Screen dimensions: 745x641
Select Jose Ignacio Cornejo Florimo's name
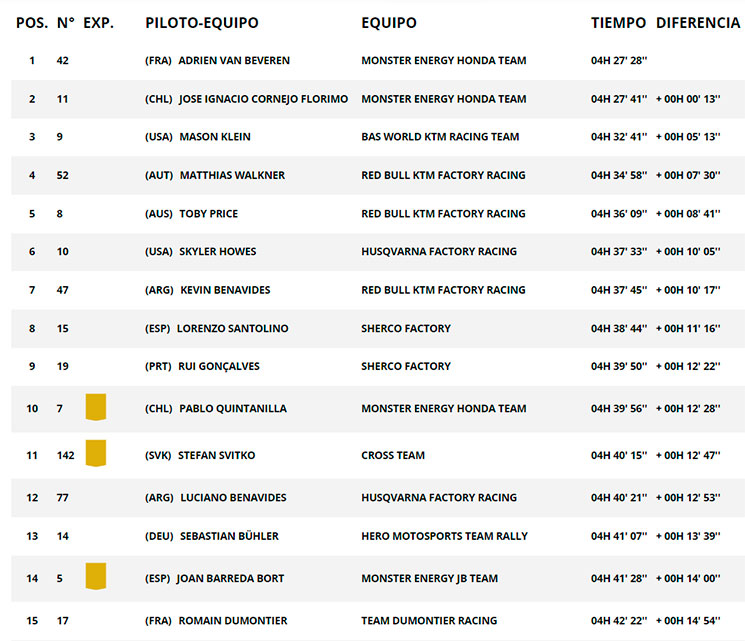click(264, 99)
